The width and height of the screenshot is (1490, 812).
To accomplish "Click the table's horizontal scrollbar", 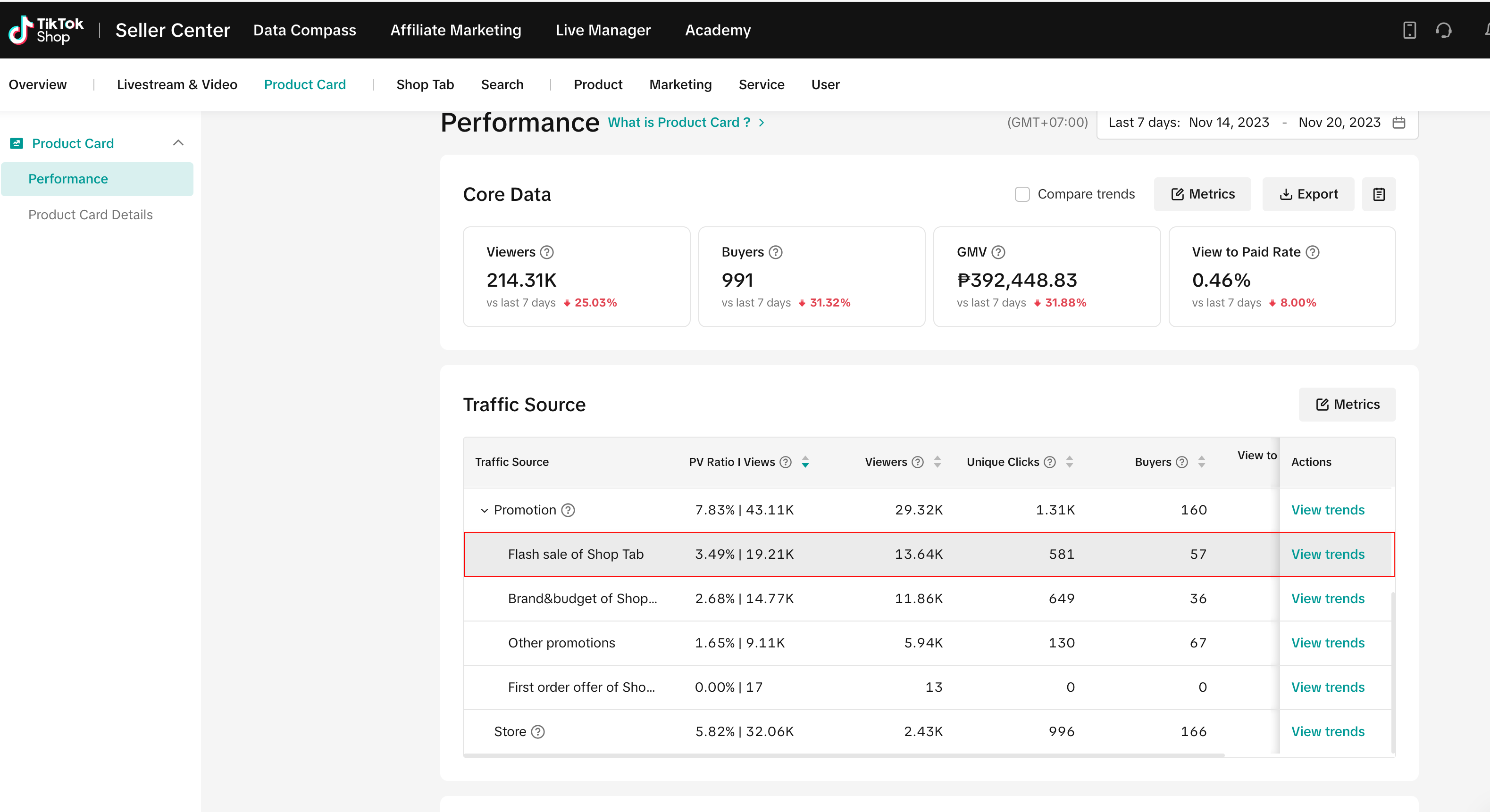I will point(843,755).
